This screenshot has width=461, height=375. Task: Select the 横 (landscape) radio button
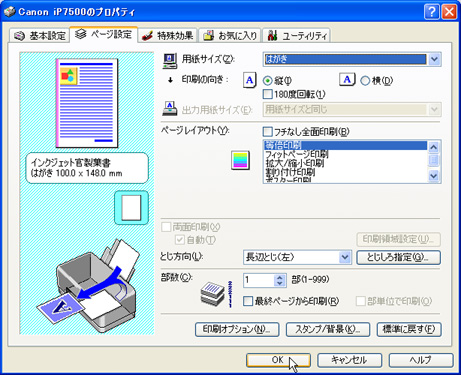[365, 81]
